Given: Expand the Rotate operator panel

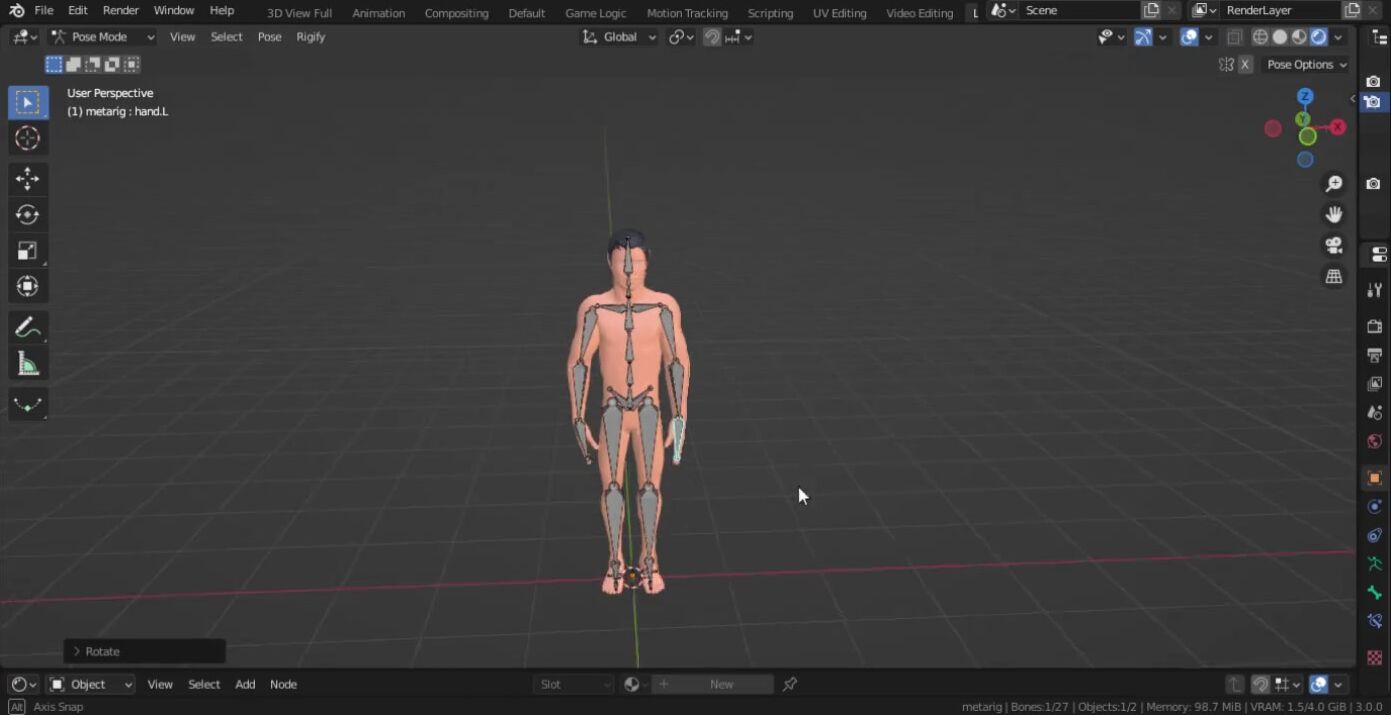Looking at the screenshot, I should tap(78, 651).
